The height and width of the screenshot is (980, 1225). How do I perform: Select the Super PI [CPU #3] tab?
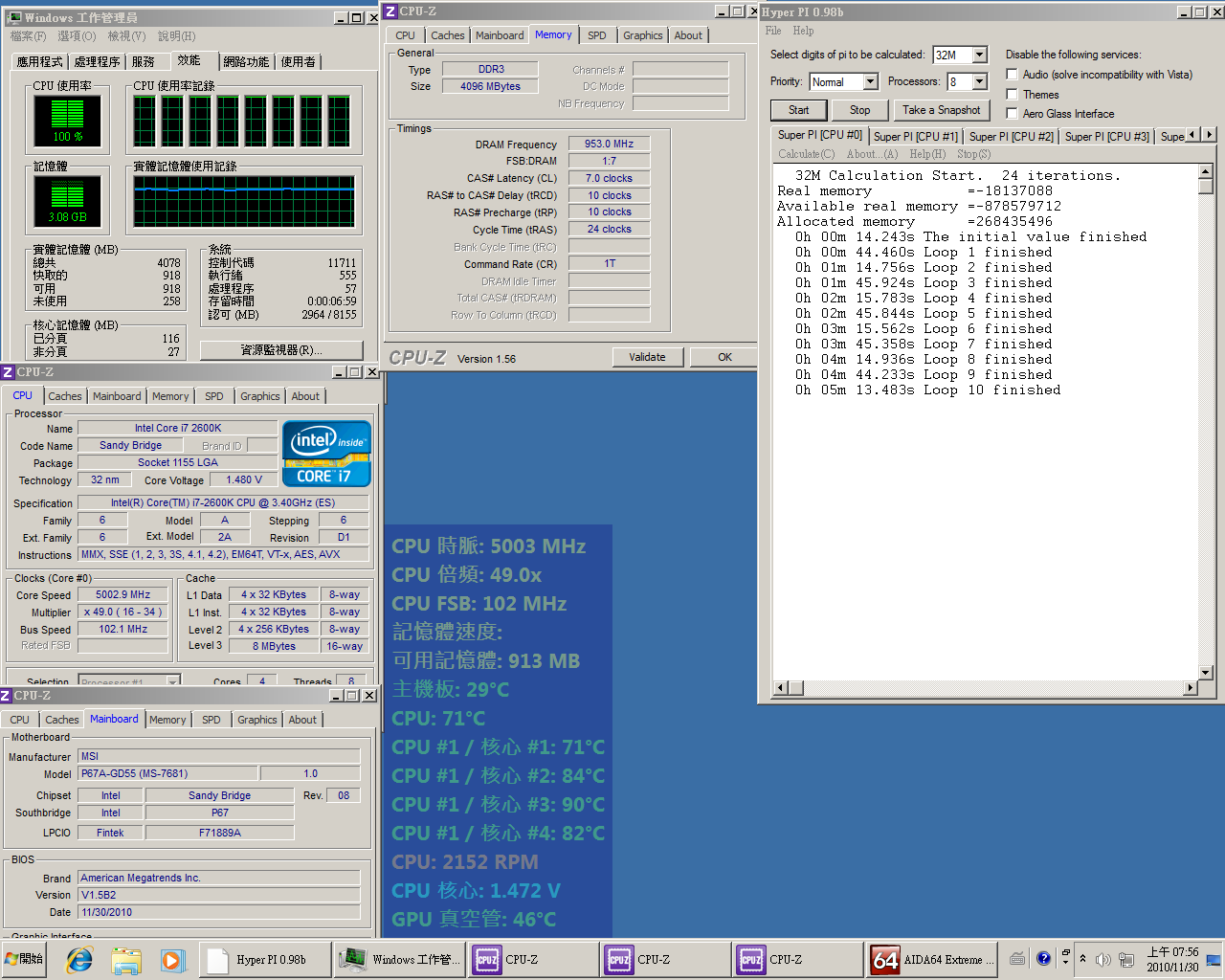click(x=1106, y=137)
